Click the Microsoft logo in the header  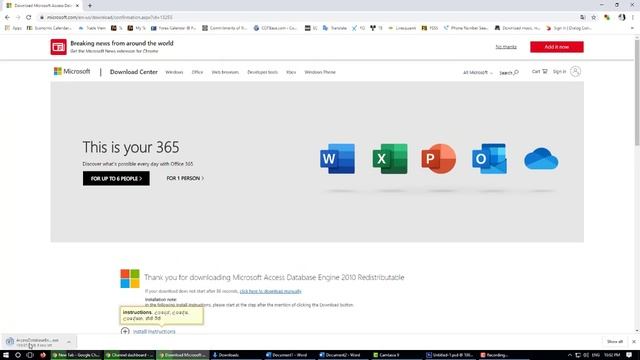click(72, 71)
